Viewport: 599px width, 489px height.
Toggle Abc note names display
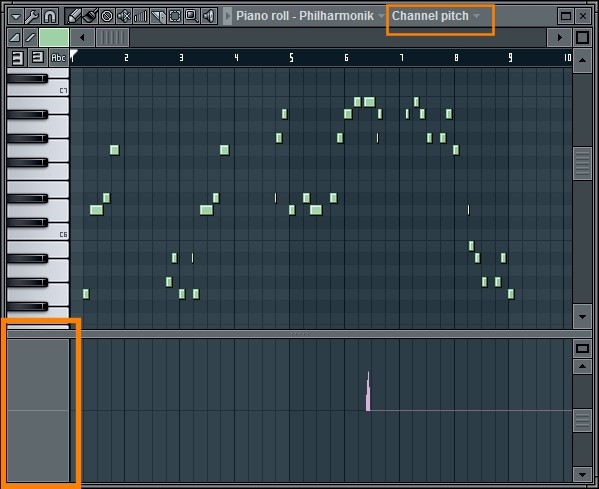click(58, 58)
